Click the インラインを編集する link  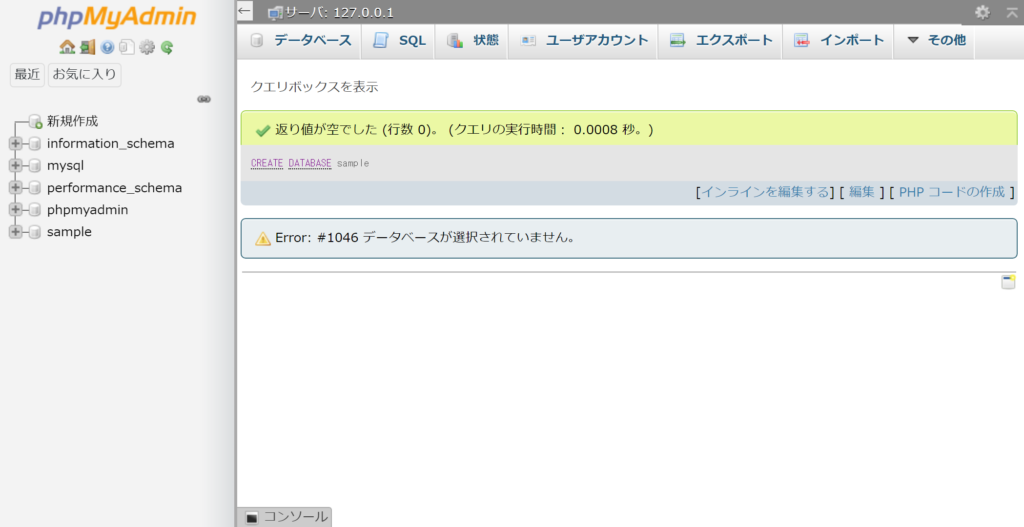coord(765,192)
